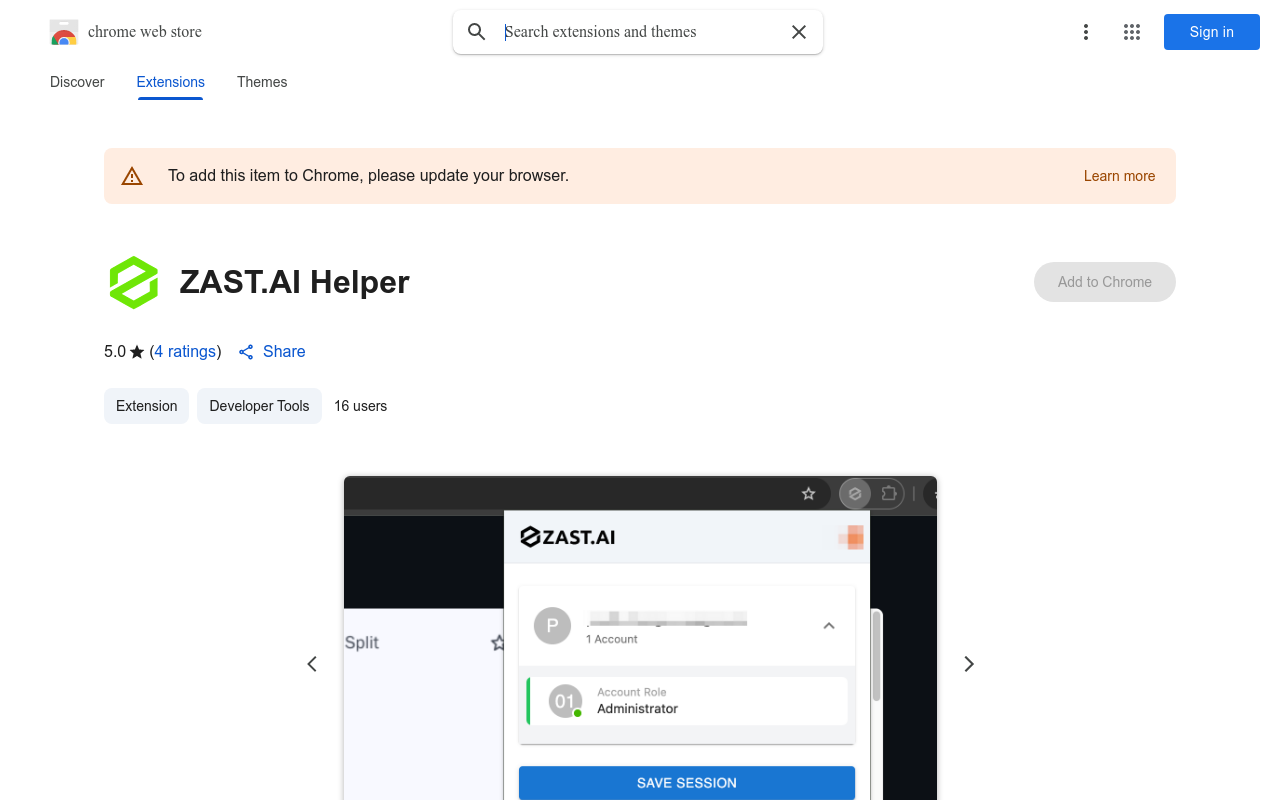Open the Learn more link
The width and height of the screenshot is (1280, 800).
tap(1119, 176)
